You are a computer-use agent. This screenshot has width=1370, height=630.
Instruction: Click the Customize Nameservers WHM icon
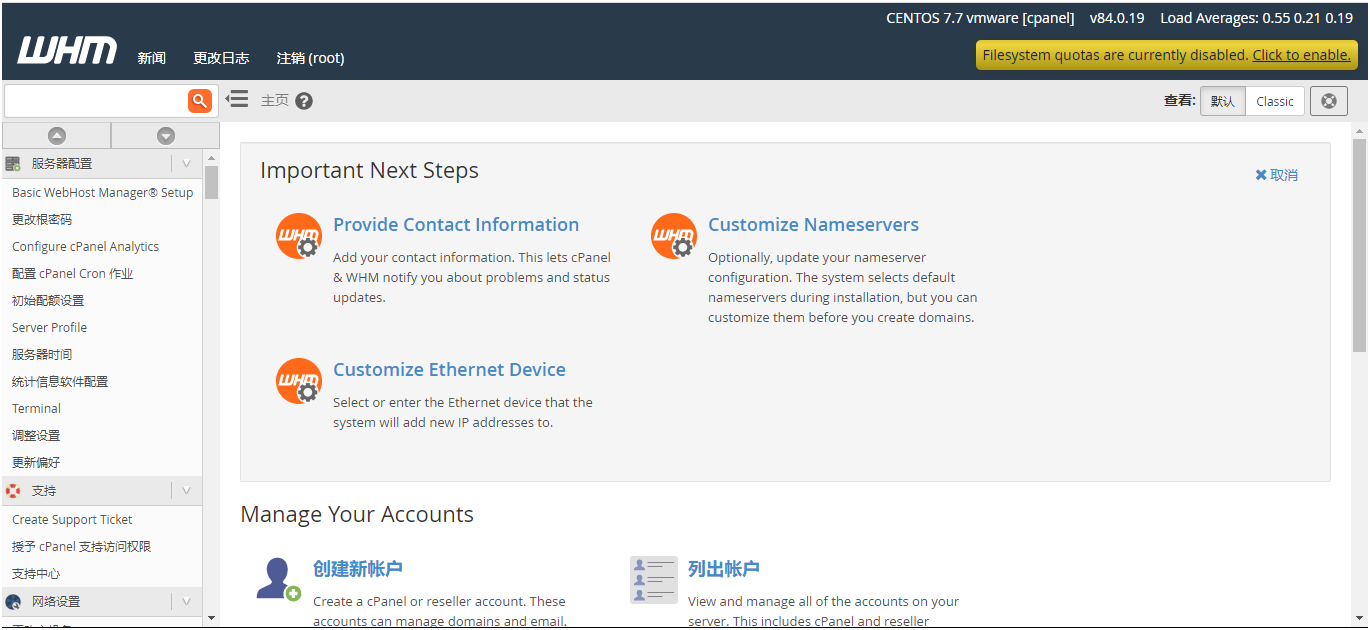(674, 237)
